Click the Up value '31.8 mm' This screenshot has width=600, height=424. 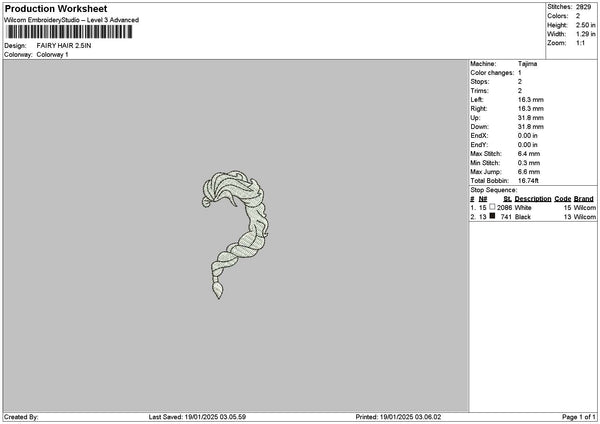(531, 118)
